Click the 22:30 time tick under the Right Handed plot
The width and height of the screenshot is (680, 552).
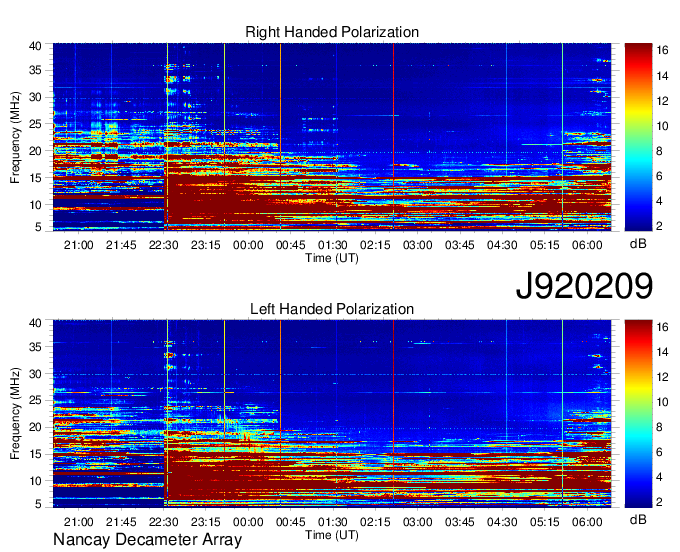coord(163,245)
